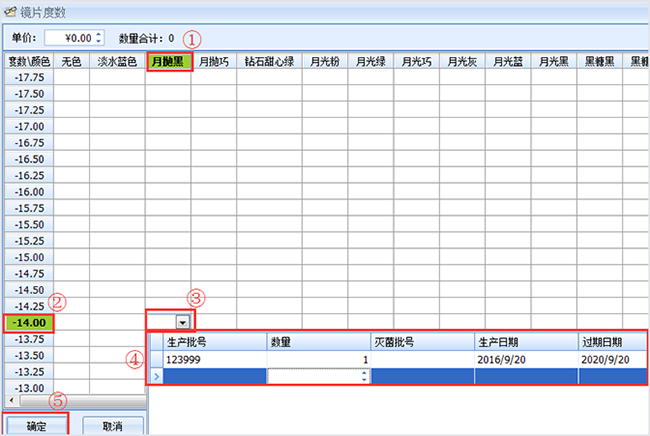Viewport: 650px width, 436px height.
Task: Click quantity cell with value 1
Action: coord(318,359)
